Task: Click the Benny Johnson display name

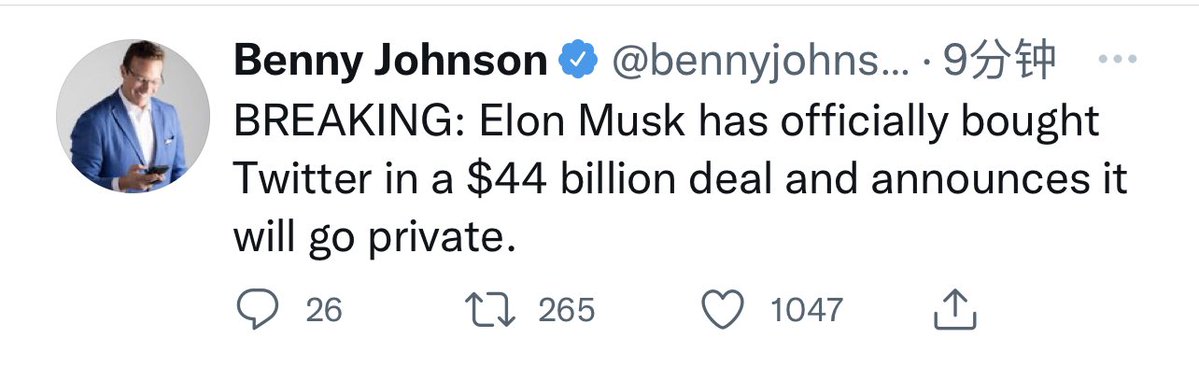Action: (391, 60)
